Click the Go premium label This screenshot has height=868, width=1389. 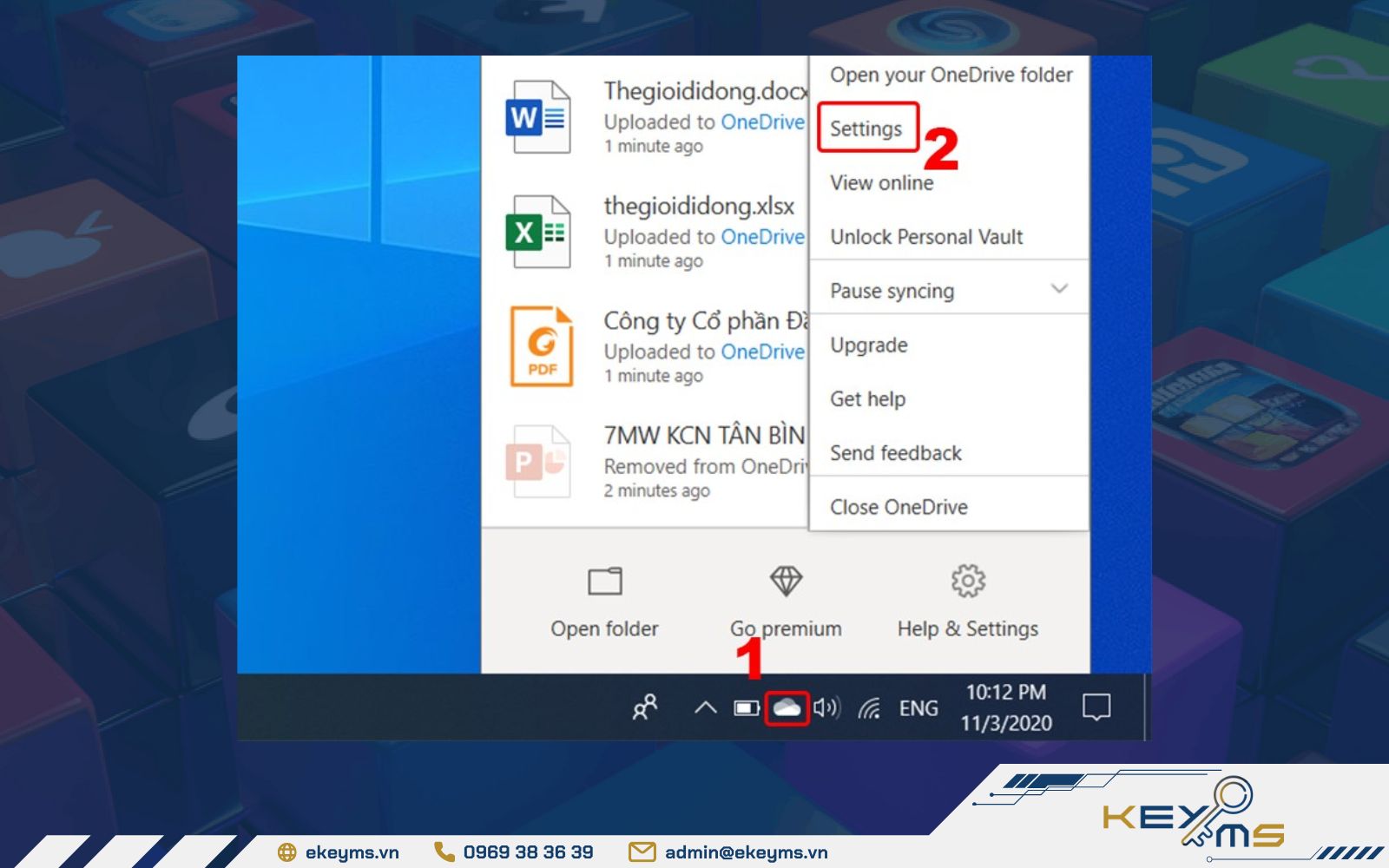[786, 628]
